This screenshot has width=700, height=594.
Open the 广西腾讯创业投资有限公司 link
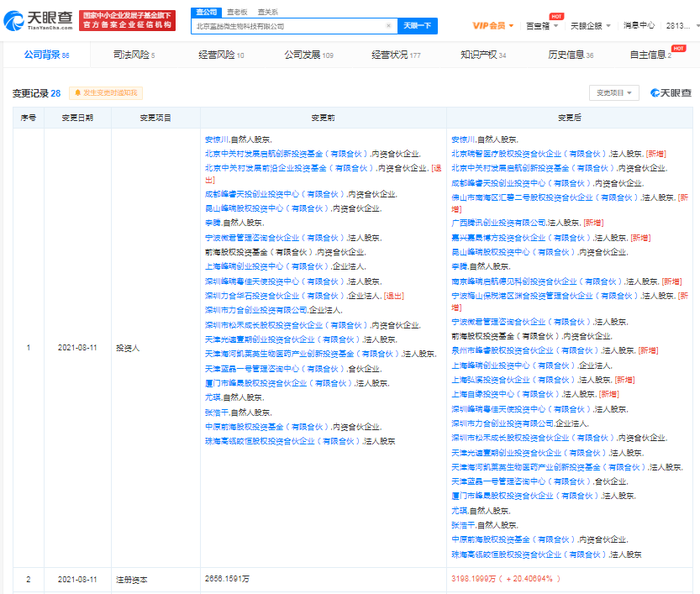pyautogui.click(x=499, y=222)
